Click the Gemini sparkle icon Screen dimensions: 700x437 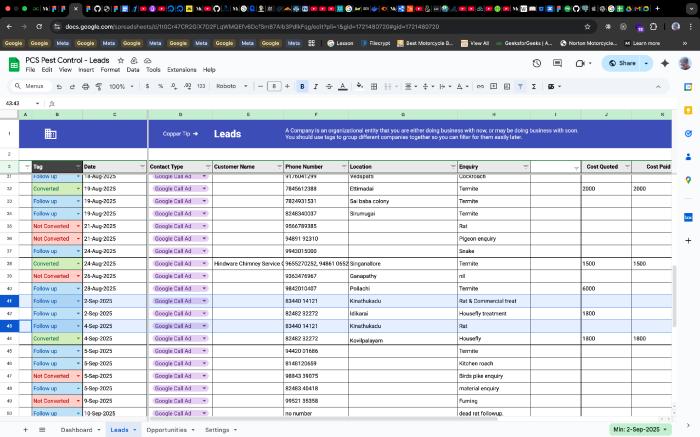(x=665, y=63)
